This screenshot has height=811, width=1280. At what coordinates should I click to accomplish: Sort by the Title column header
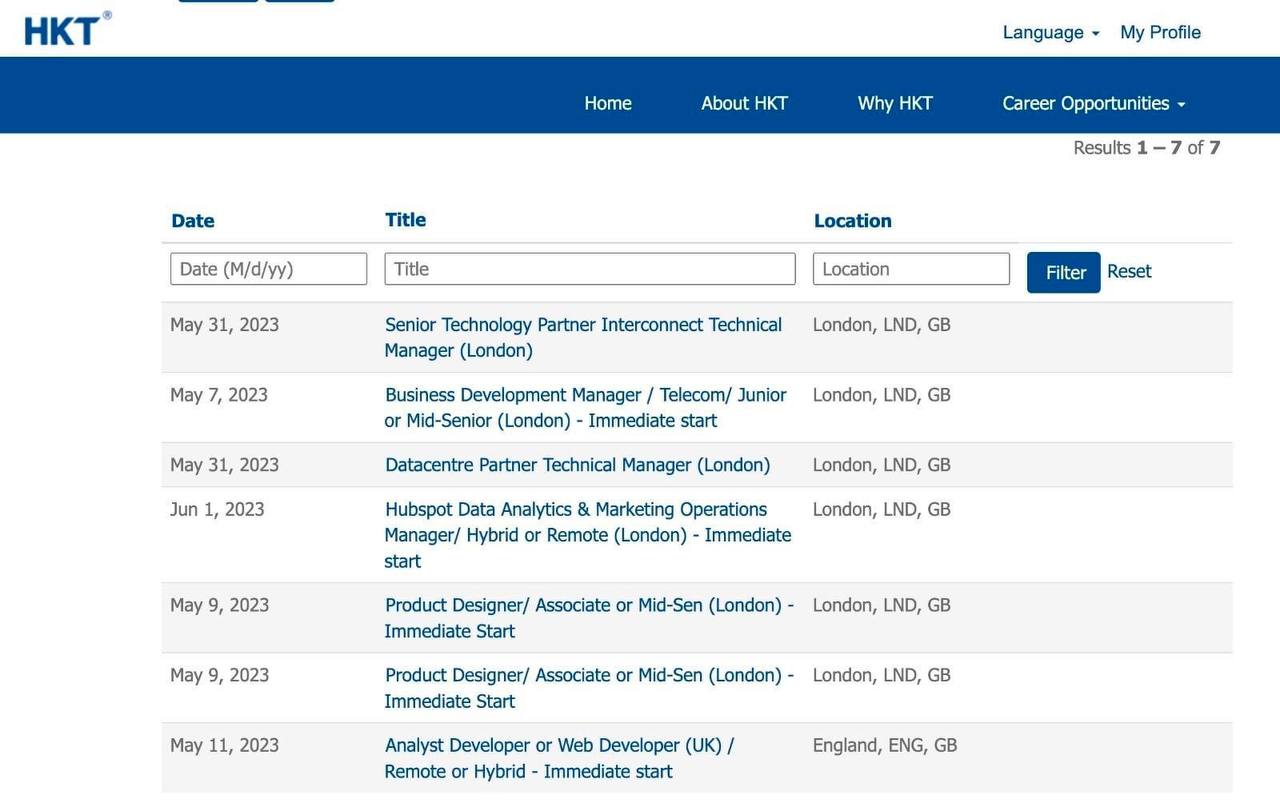point(405,220)
